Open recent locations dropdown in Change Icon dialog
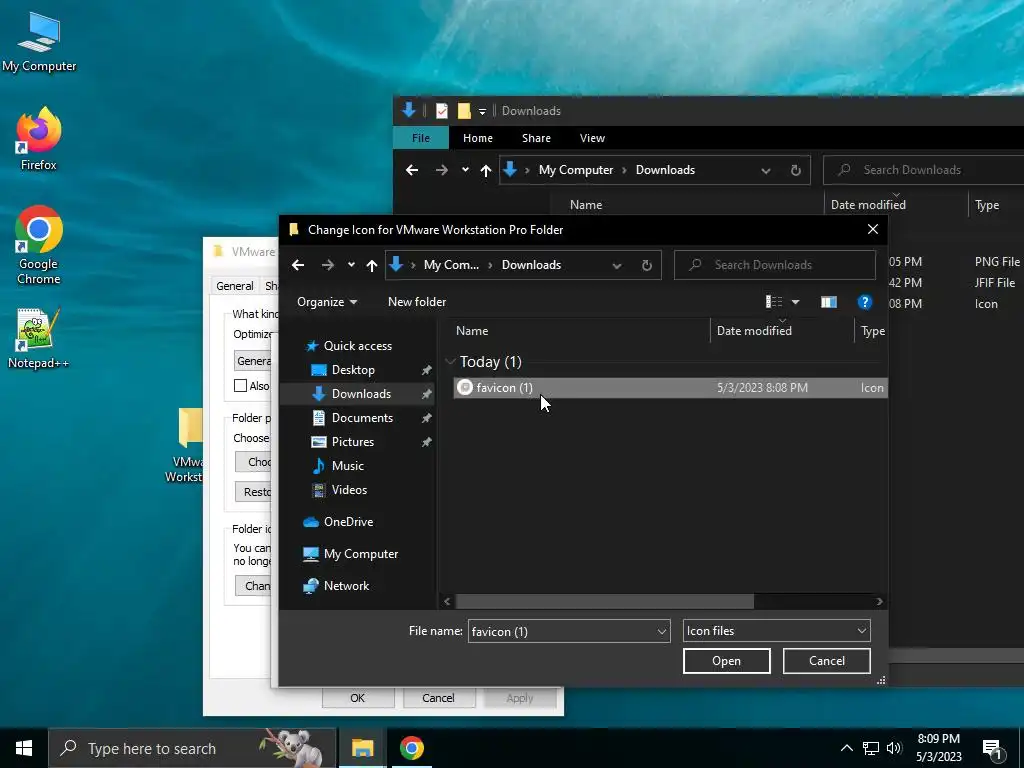Viewport: 1024px width, 768px height. (351, 265)
